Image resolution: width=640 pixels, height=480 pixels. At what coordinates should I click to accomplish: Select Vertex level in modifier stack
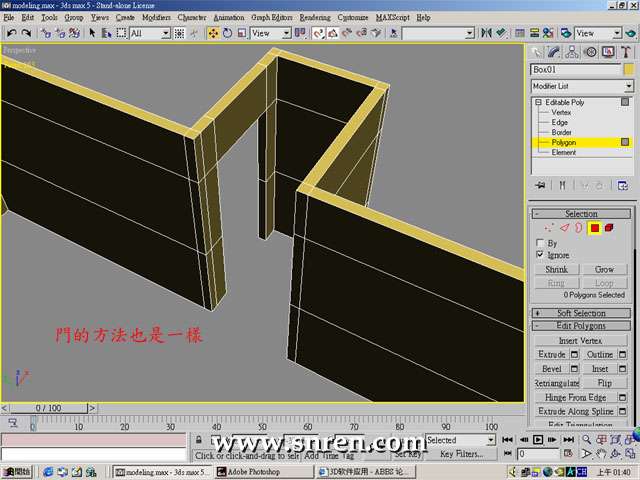[x=561, y=112]
